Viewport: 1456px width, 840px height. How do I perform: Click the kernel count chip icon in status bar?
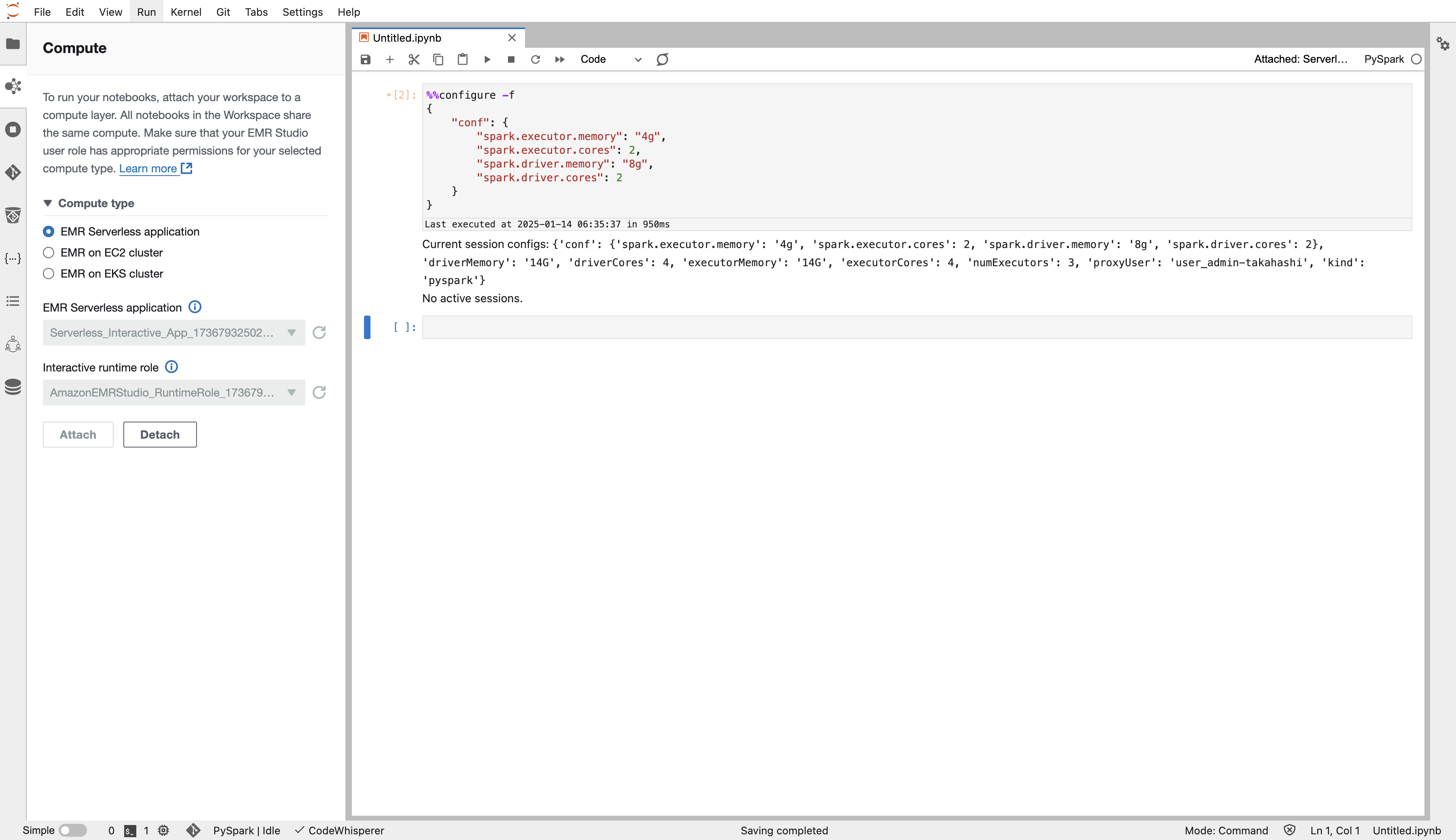click(164, 830)
